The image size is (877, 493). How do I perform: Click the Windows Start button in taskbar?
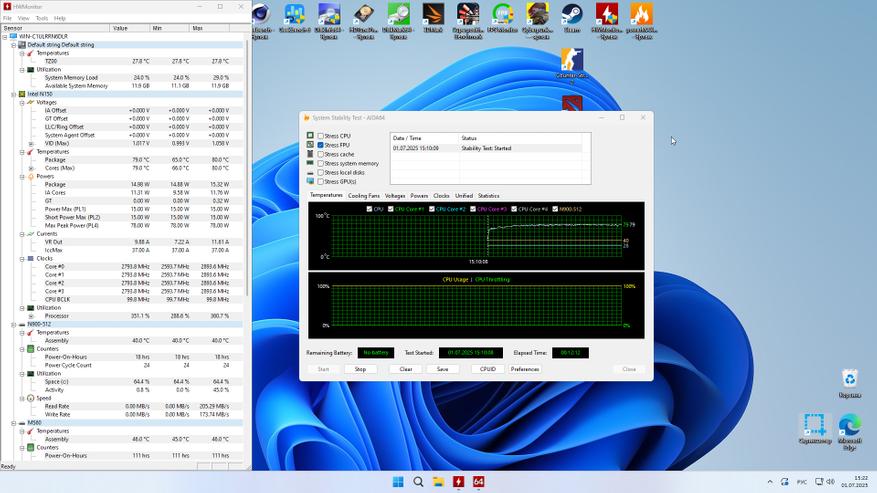(398, 482)
